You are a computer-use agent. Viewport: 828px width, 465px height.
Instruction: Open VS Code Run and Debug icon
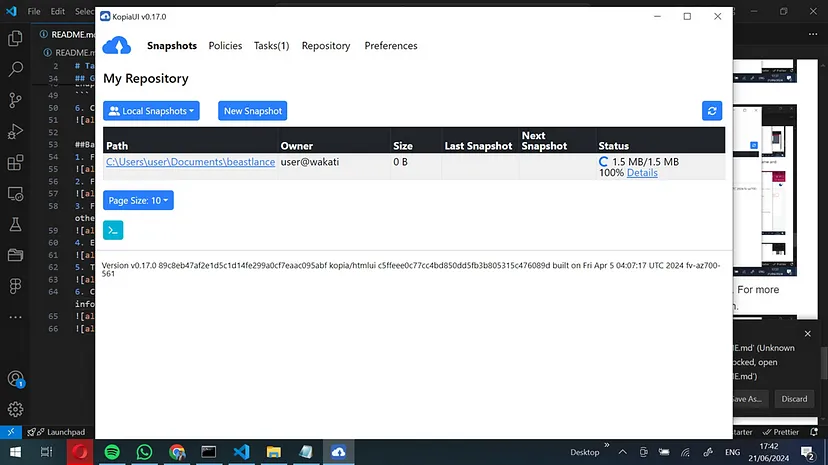tap(15, 131)
